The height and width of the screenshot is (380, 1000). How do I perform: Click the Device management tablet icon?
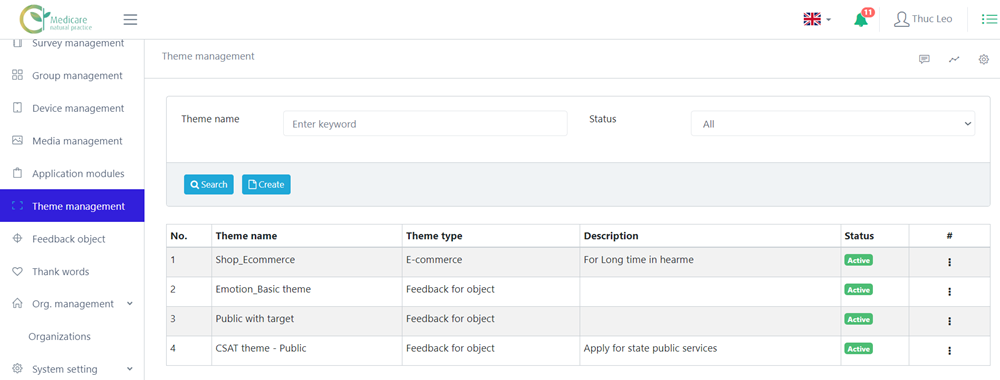click(18, 108)
